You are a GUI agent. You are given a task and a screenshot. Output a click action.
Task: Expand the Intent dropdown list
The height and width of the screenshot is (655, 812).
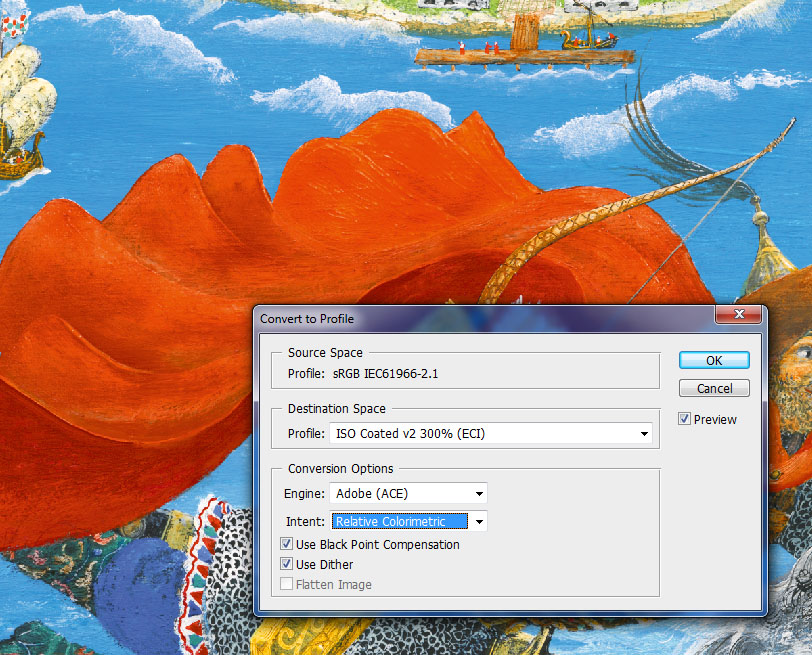408,521
